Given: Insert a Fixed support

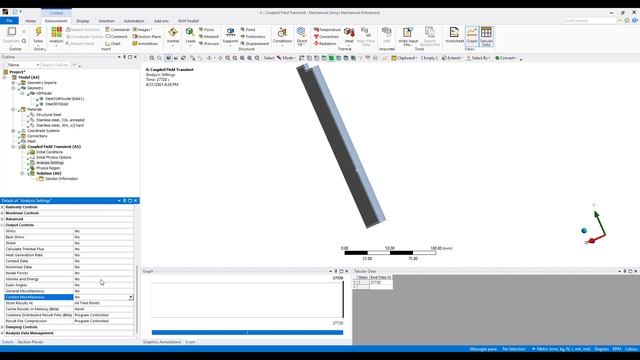Looking at the screenshot, I should click(x=248, y=29).
